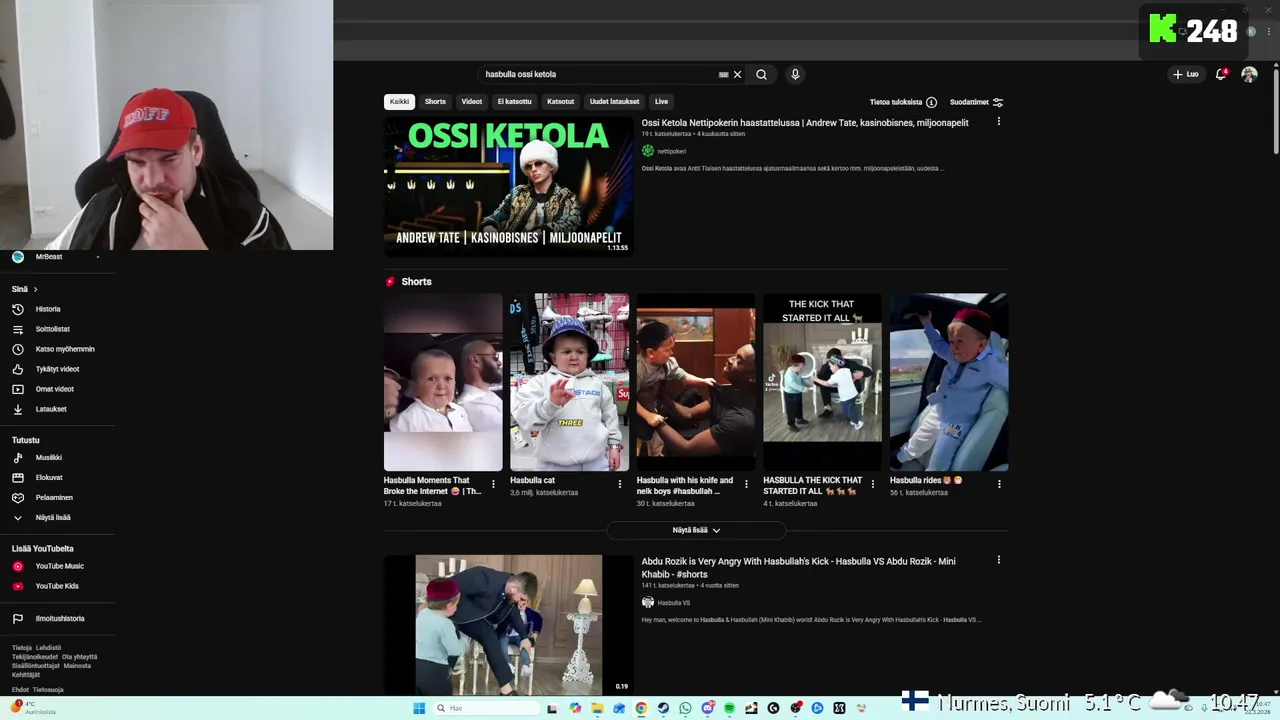Click the search magnifier button
The width and height of the screenshot is (1280, 720).
click(x=761, y=74)
